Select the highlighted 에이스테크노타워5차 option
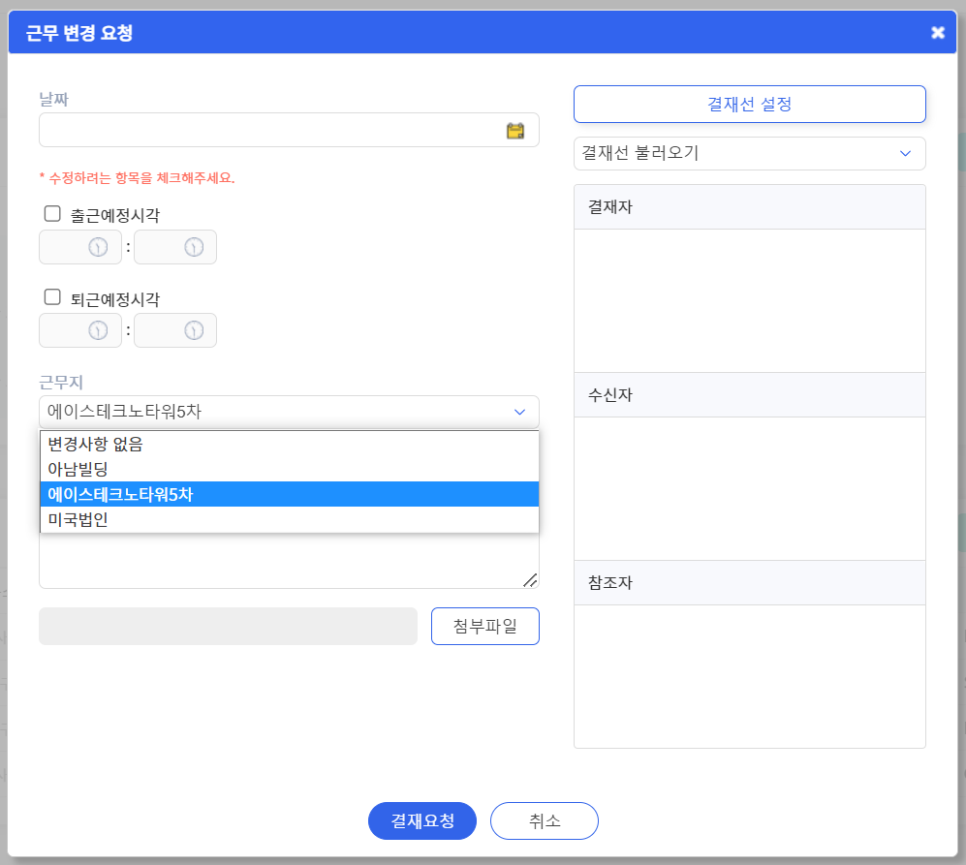This screenshot has height=865, width=966. point(290,494)
